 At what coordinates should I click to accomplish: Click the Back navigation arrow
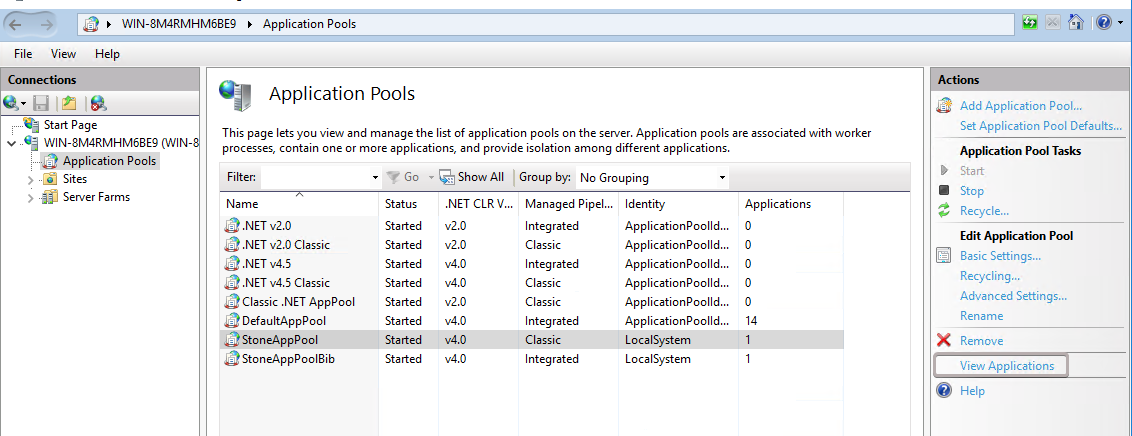(x=17, y=23)
